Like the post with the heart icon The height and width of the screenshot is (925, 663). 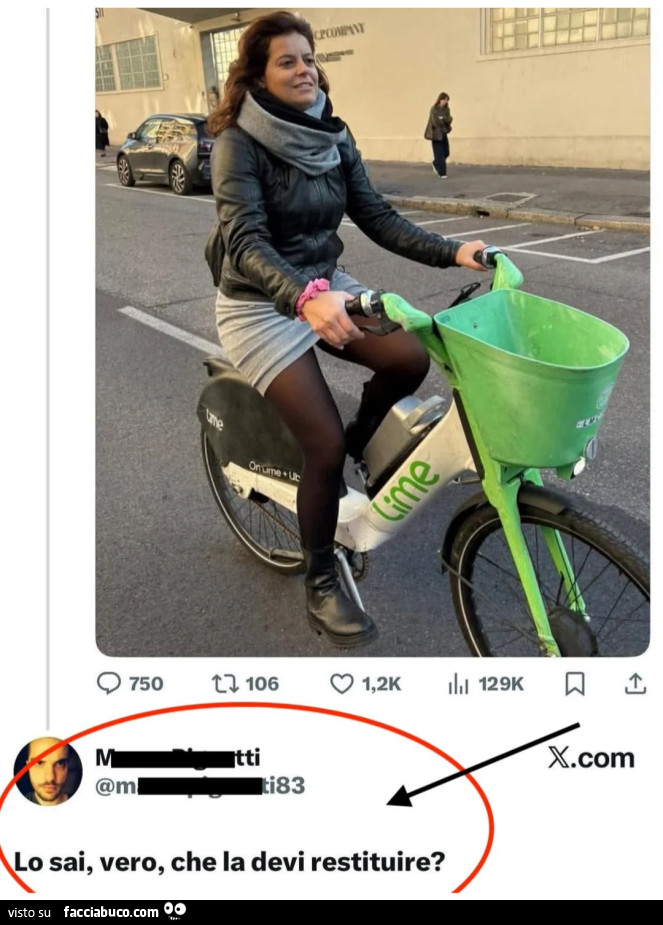pos(342,683)
